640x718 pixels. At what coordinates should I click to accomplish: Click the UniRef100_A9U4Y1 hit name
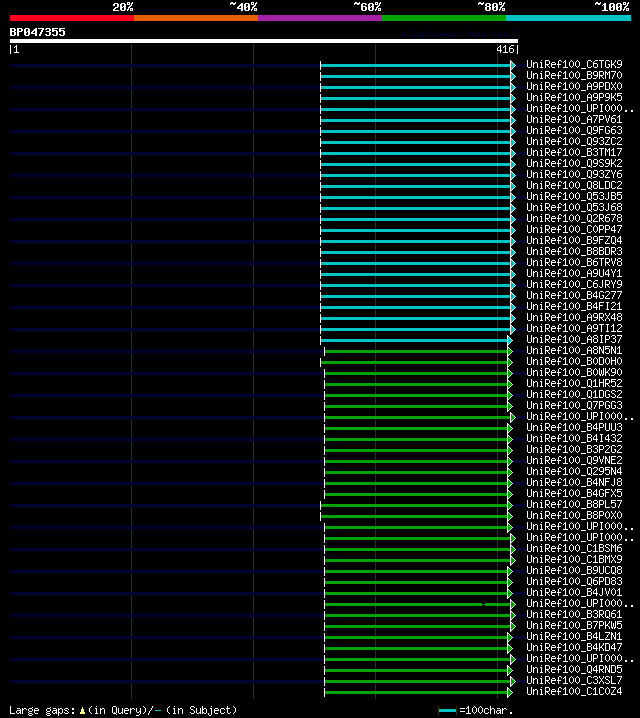tap(574, 273)
